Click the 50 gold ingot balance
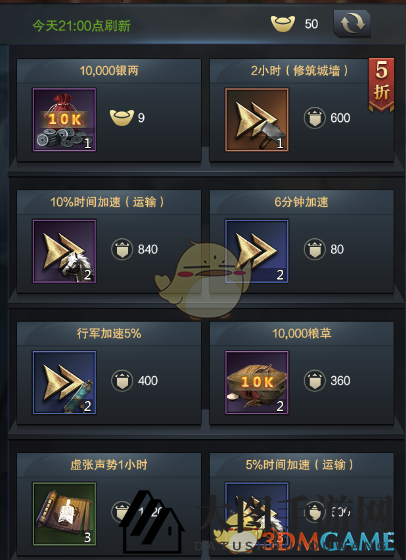 311,24
